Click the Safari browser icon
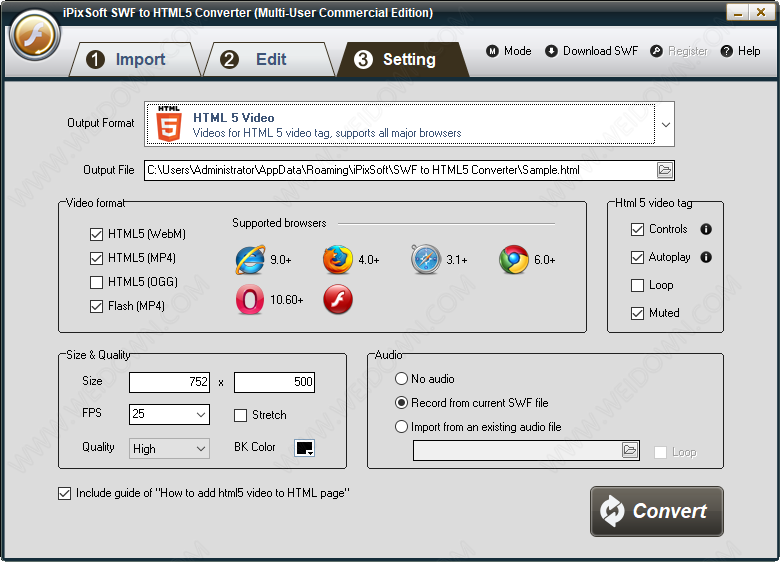The height and width of the screenshot is (562, 780). 425,260
